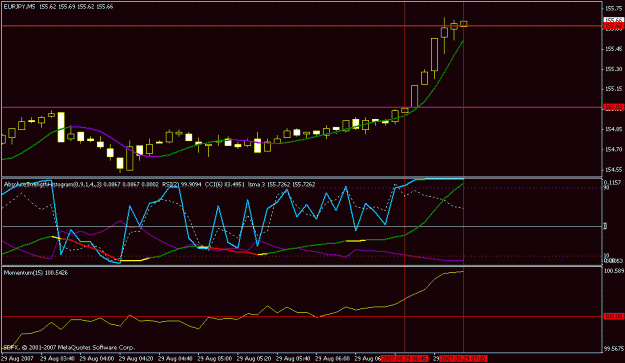
Task: Click the 29 Aug 04:40 time axis label
Action: pyautogui.click(x=175, y=359)
